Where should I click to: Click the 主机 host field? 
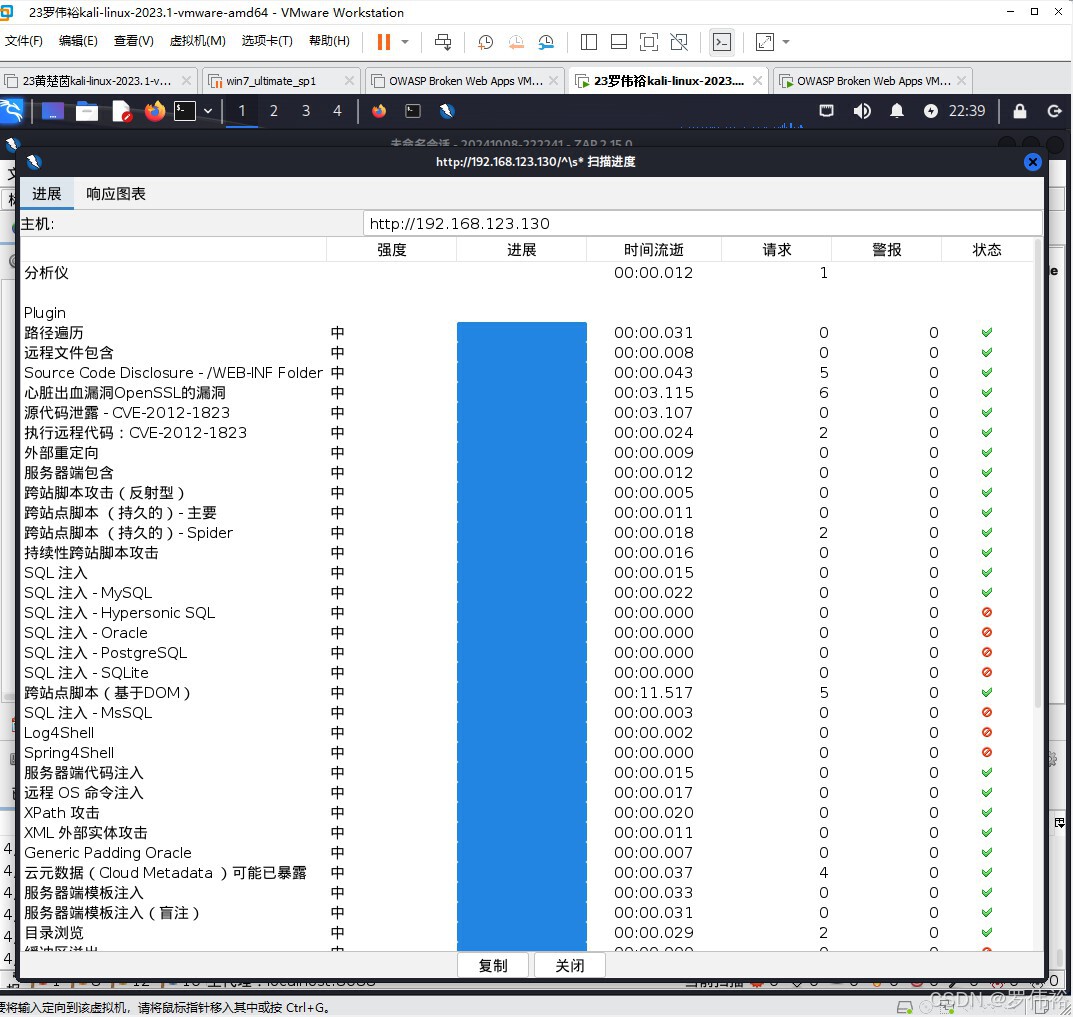702,224
